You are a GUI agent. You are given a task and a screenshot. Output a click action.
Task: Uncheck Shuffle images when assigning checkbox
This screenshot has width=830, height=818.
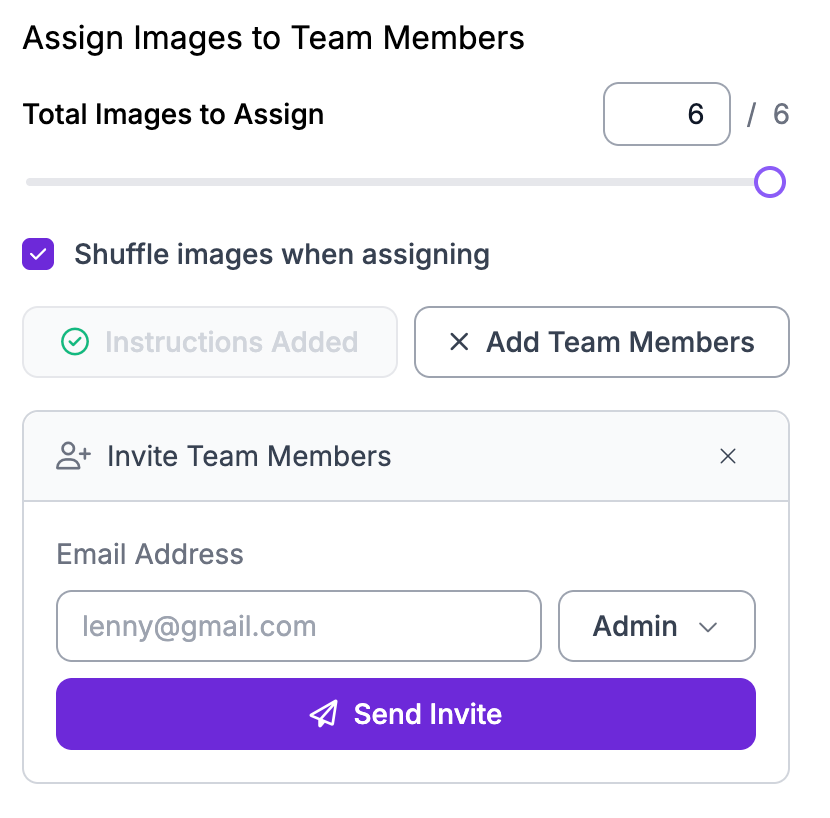[38, 254]
